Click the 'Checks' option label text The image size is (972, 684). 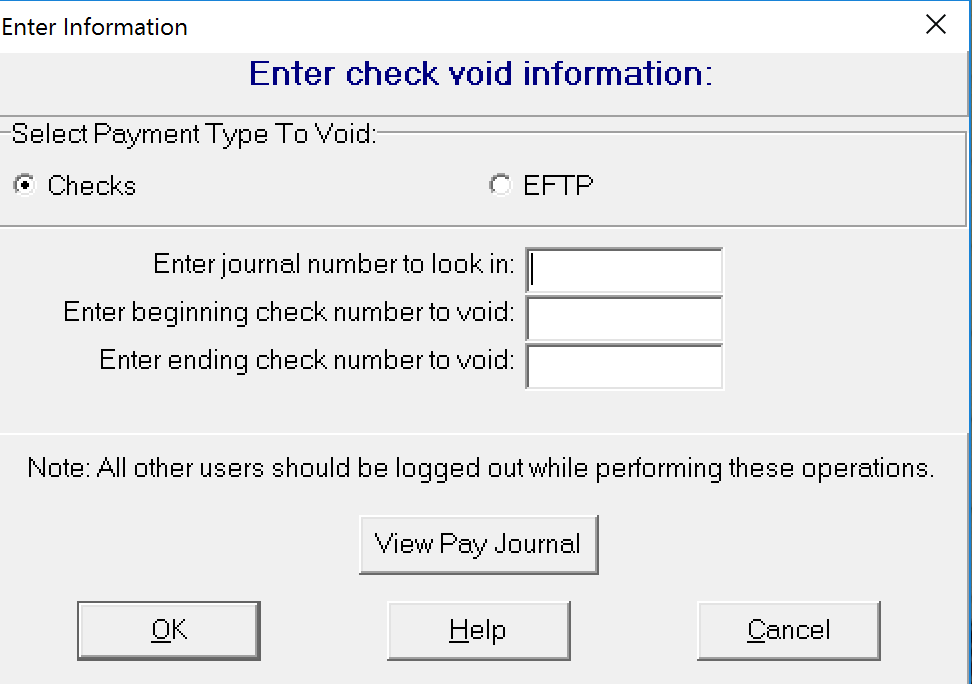(x=92, y=185)
